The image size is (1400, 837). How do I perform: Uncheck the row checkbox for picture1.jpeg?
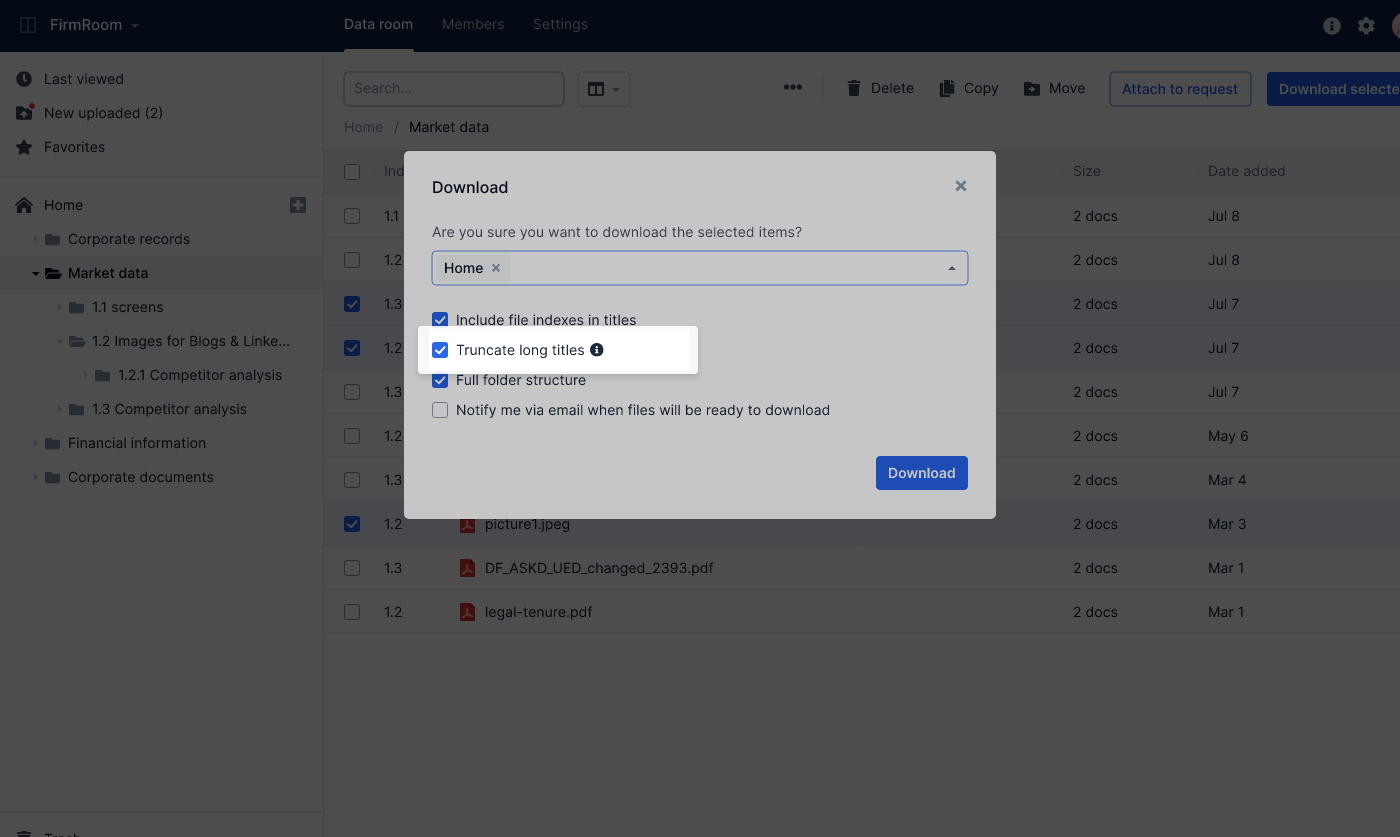pyautogui.click(x=352, y=524)
